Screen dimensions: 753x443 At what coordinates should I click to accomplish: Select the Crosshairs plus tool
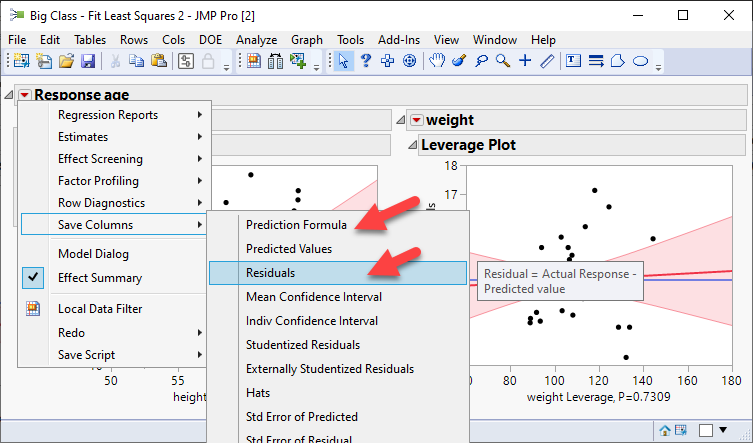point(525,61)
